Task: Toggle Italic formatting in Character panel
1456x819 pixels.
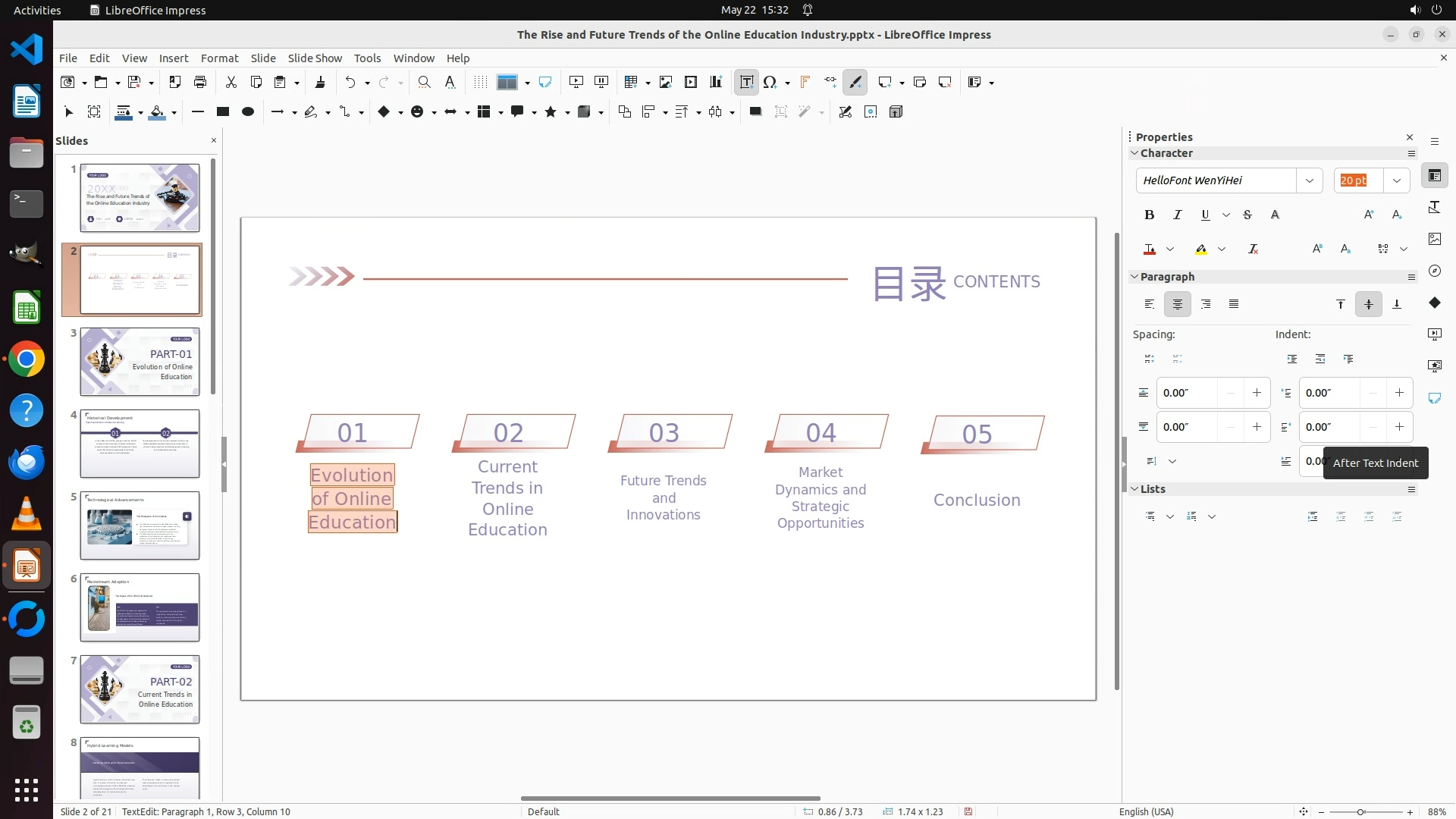Action: pos(1177,215)
